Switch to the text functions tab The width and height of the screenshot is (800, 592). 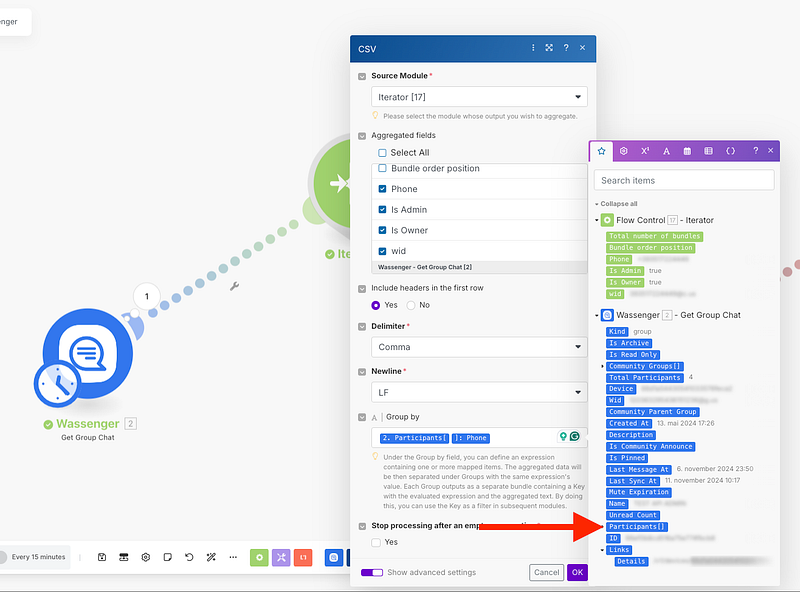[666, 151]
